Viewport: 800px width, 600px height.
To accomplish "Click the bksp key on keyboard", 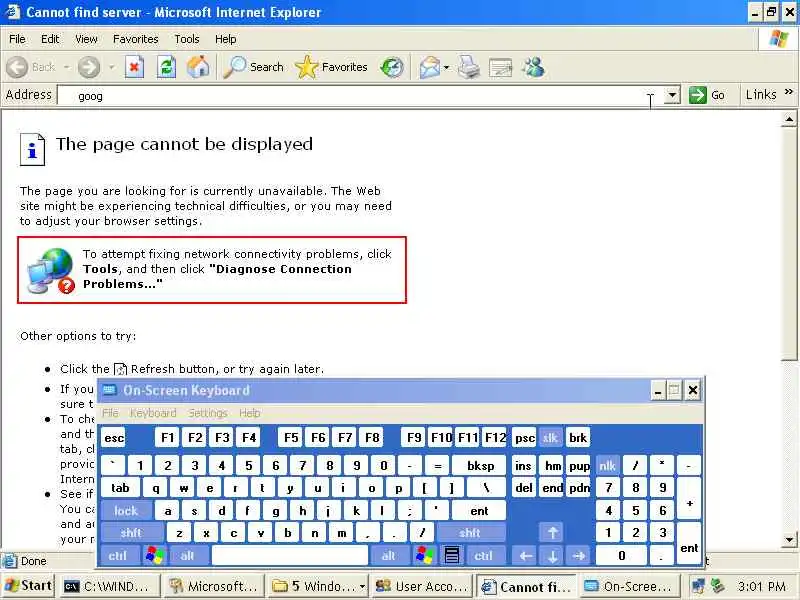I will (x=480, y=465).
